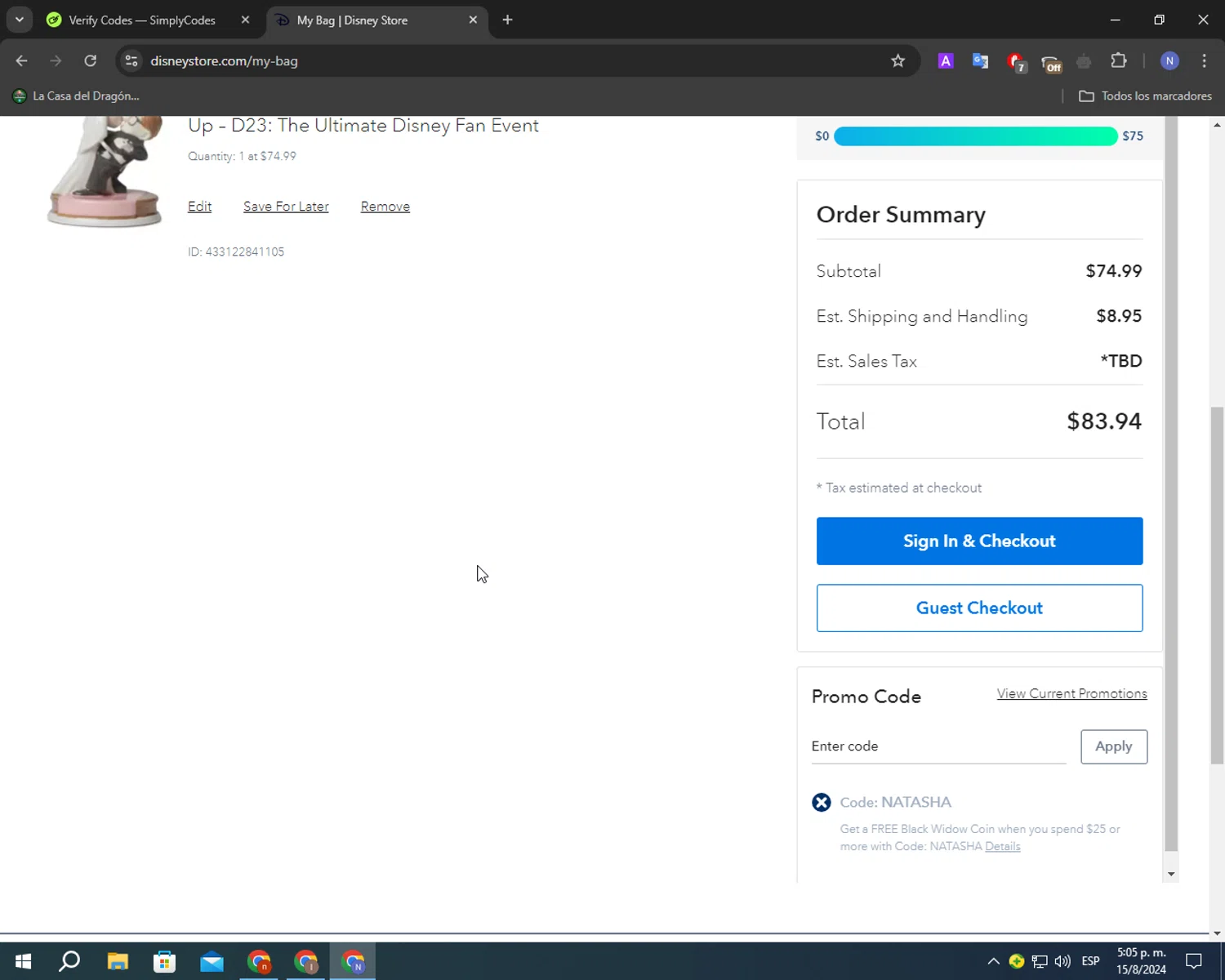Screen dimensions: 1225x980
Task: Click the address bar URL
Action: coord(224,60)
